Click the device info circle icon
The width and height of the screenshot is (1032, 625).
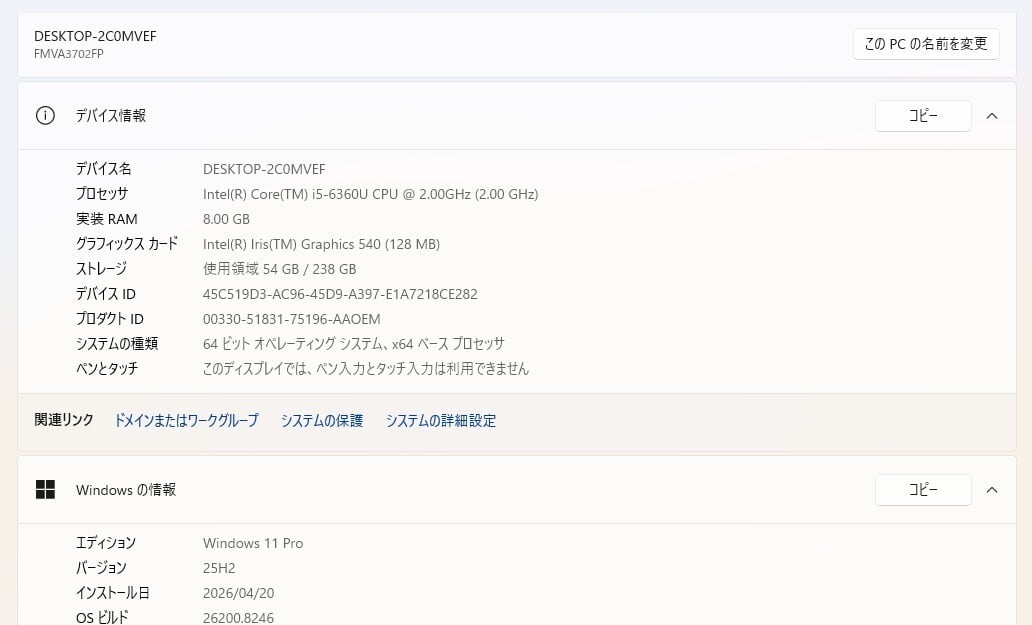click(45, 116)
